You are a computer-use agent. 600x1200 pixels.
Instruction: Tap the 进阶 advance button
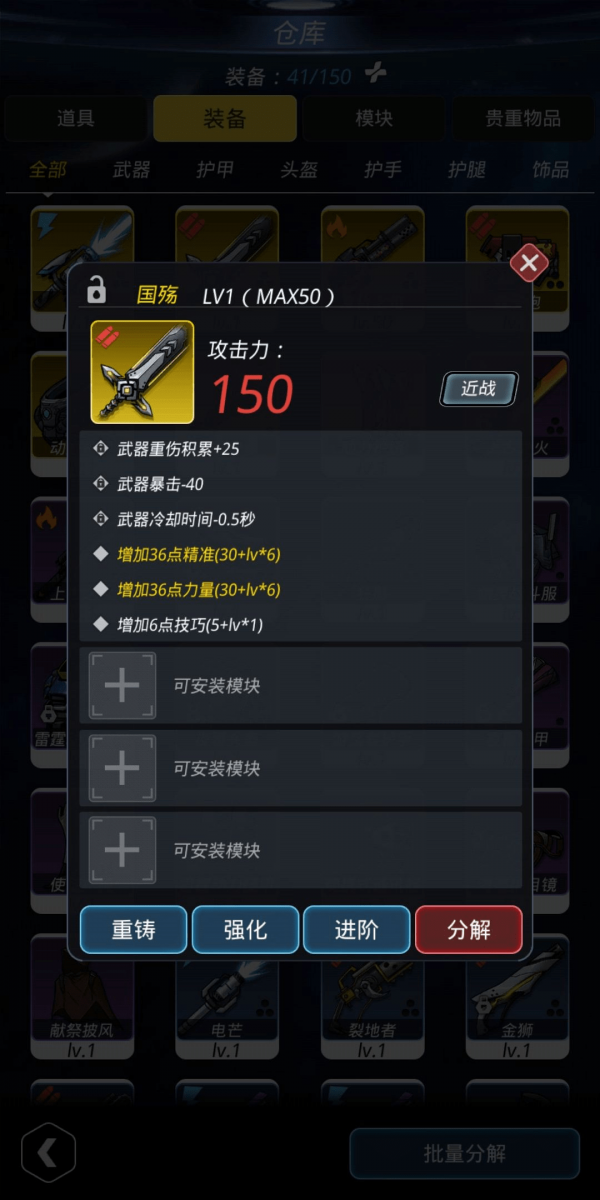357,929
